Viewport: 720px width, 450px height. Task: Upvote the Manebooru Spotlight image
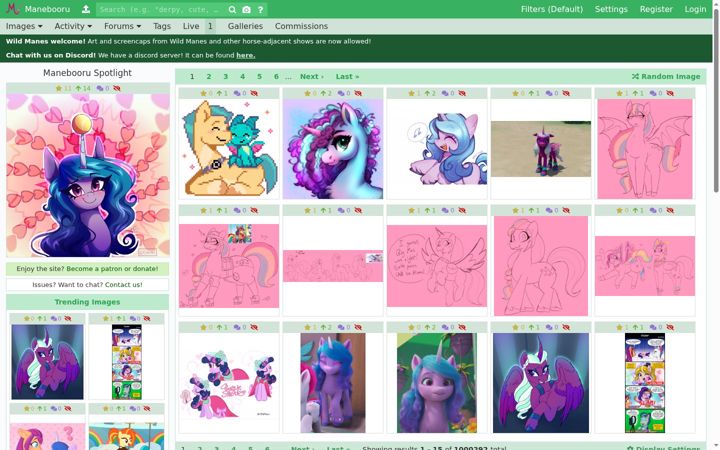(x=78, y=88)
